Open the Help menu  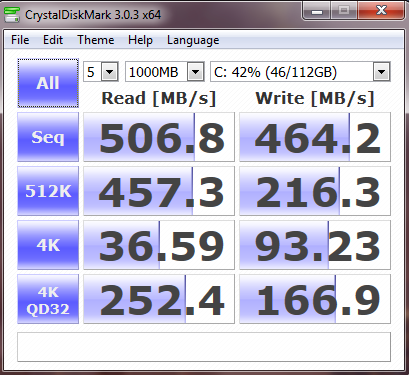pyautogui.click(x=140, y=40)
